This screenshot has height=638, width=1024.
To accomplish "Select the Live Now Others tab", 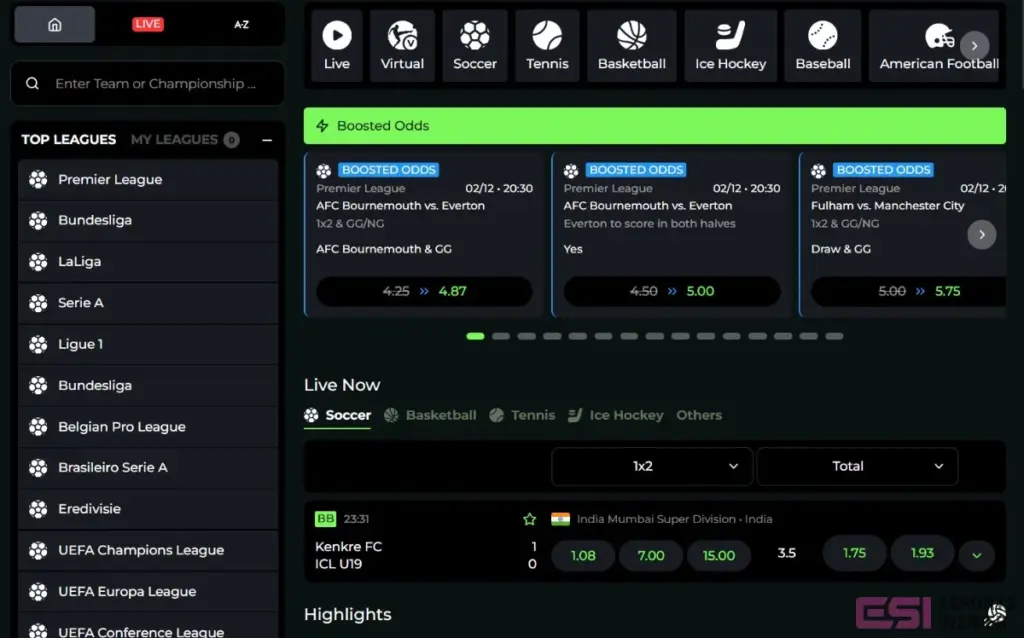I will tap(699, 415).
